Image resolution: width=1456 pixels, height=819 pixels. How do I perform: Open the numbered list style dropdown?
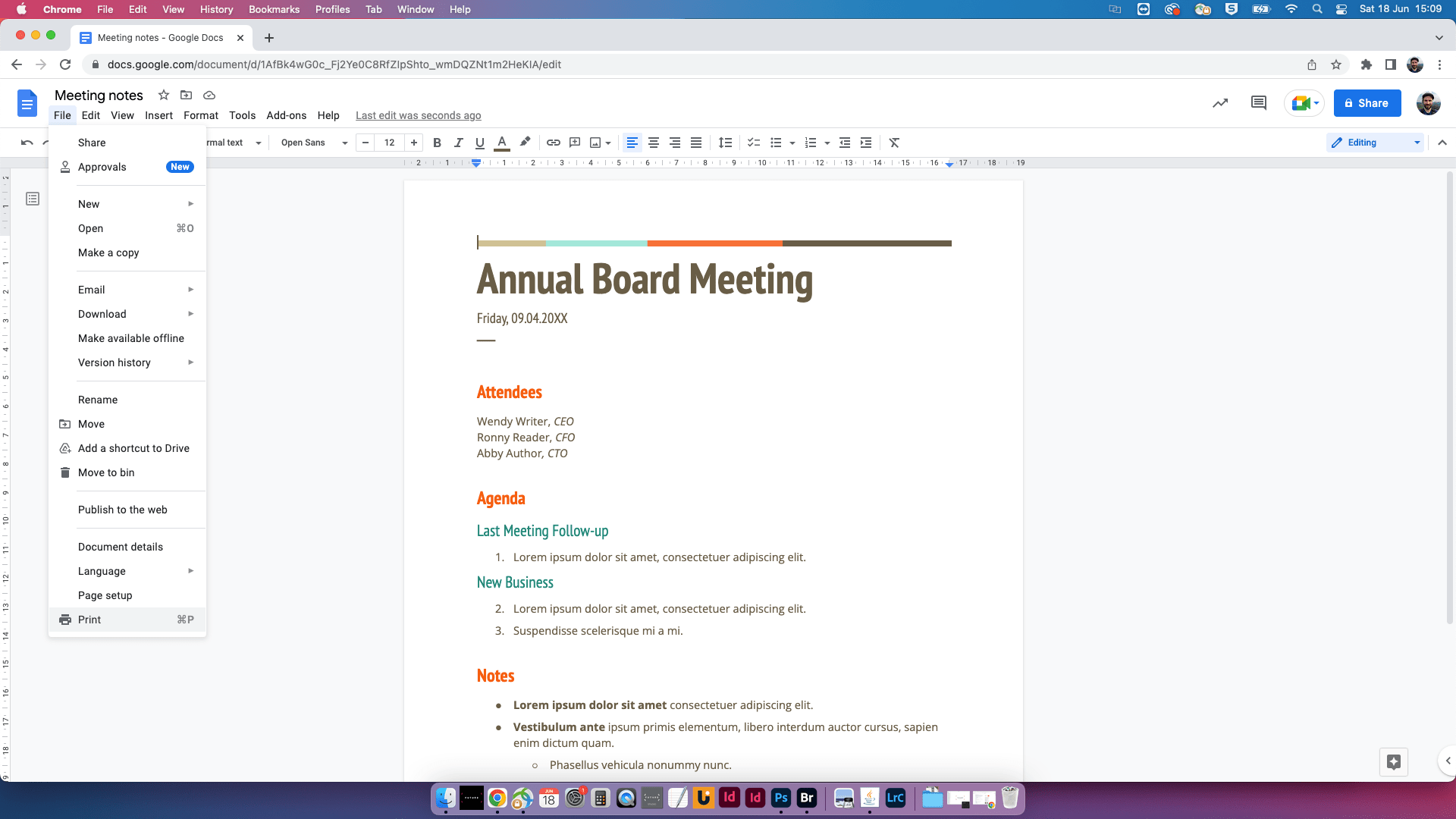click(x=827, y=143)
